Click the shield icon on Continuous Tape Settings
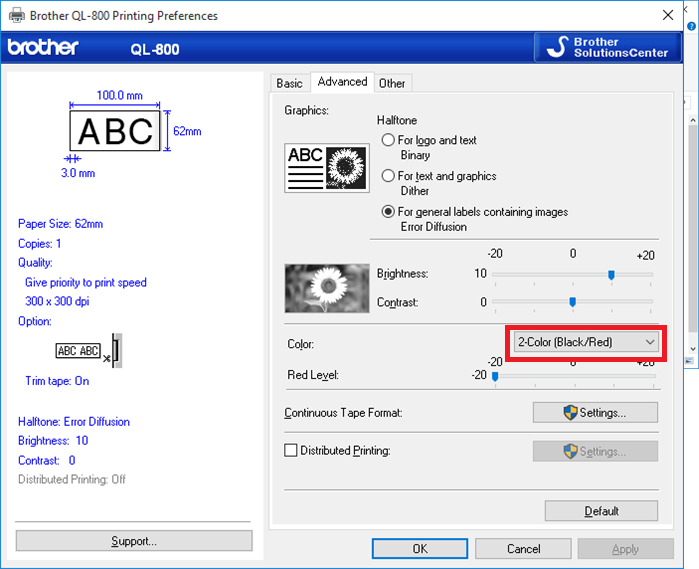The height and width of the screenshot is (569, 699). 572,412
